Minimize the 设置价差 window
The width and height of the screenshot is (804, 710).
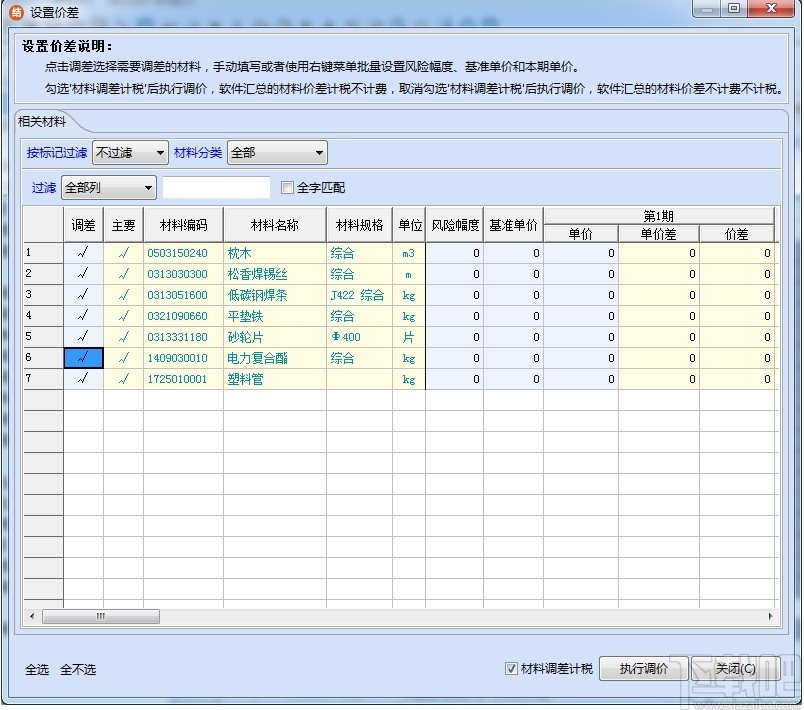(x=707, y=9)
